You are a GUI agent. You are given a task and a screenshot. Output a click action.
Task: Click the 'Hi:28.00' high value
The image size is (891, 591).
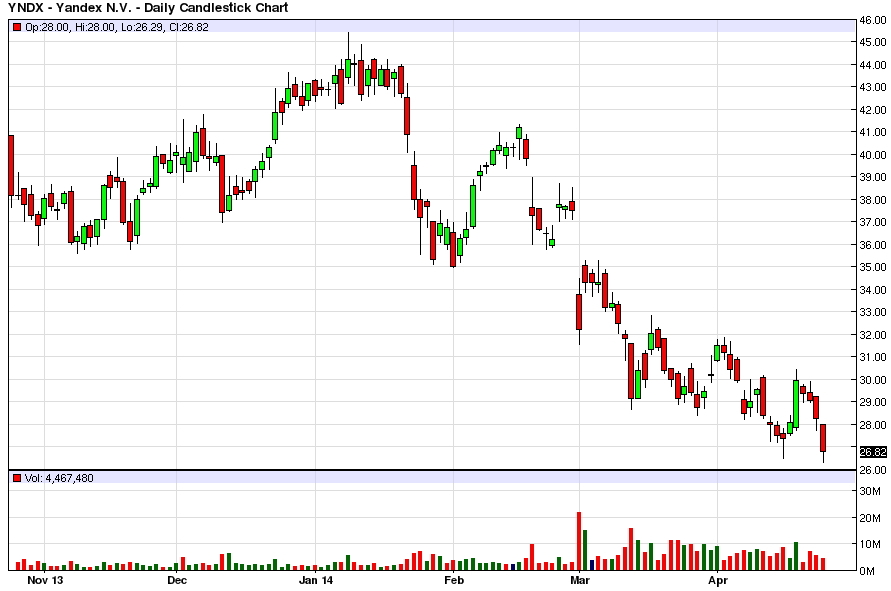tap(94, 27)
